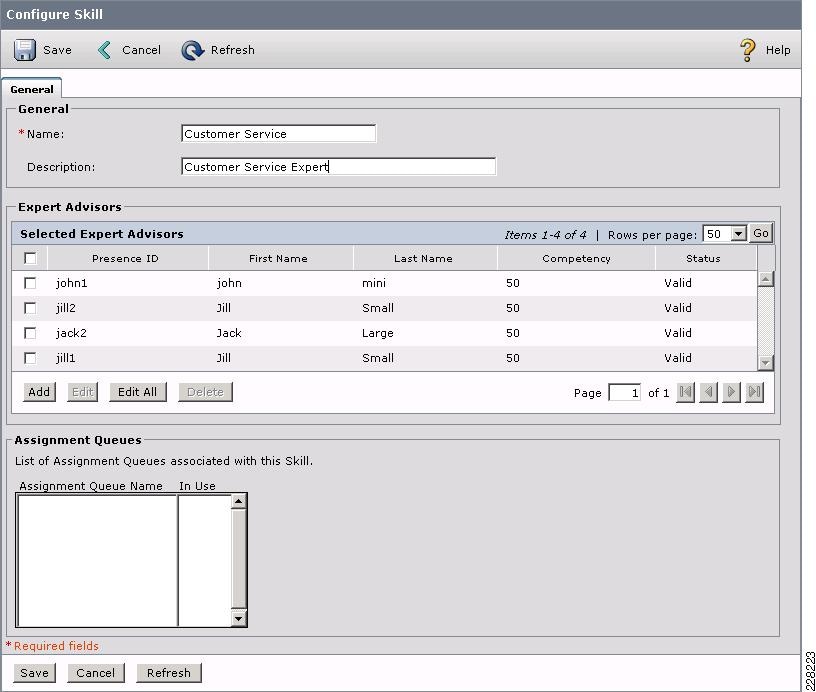Viewport: 816px width, 692px height.
Task: Click the Refresh circular arrow icon
Action: coord(193,50)
